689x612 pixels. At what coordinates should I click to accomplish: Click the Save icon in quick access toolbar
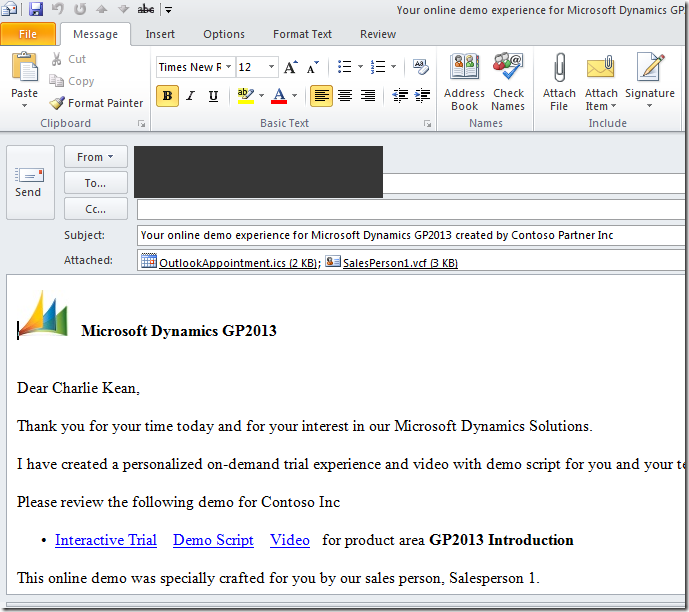point(36,9)
